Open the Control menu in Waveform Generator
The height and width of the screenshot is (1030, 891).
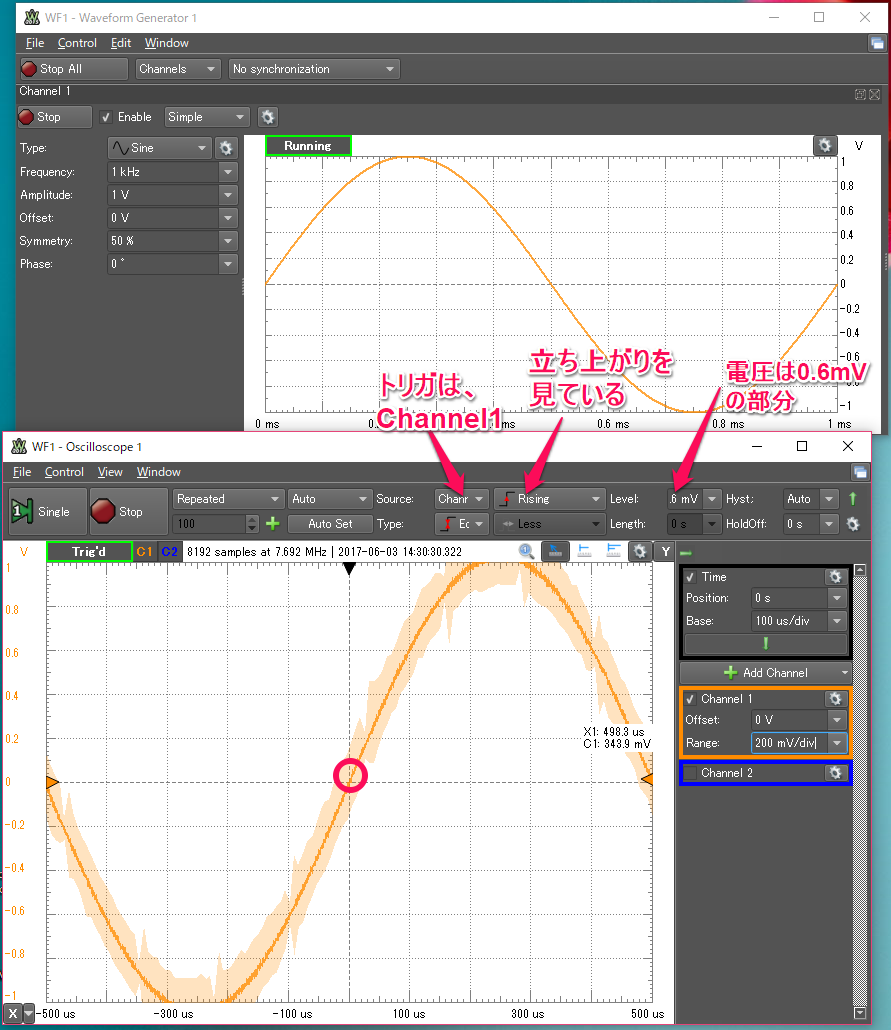pyautogui.click(x=77, y=43)
